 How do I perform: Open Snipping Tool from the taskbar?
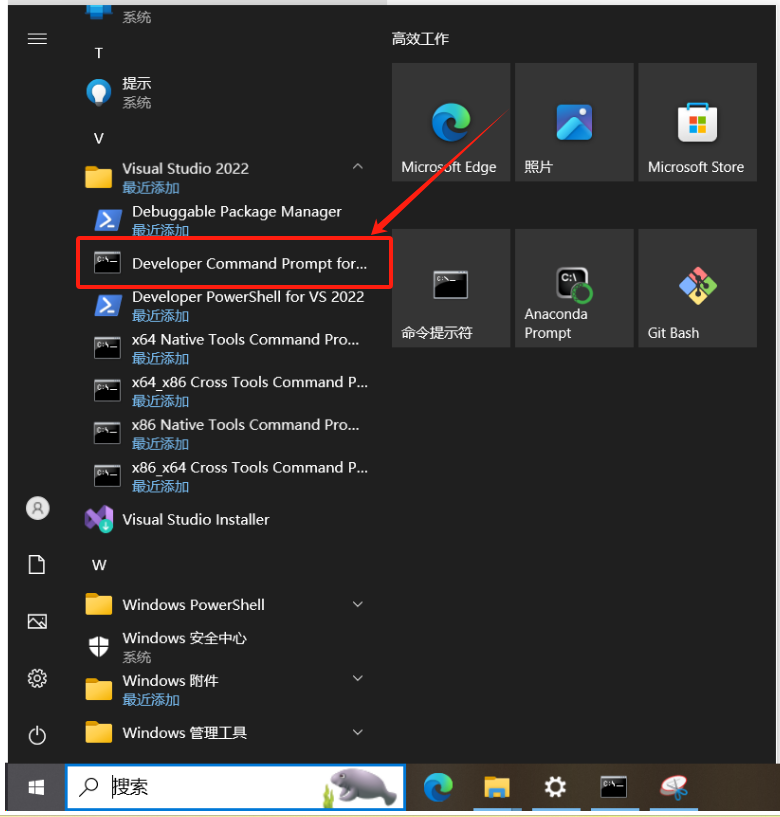tap(674, 787)
